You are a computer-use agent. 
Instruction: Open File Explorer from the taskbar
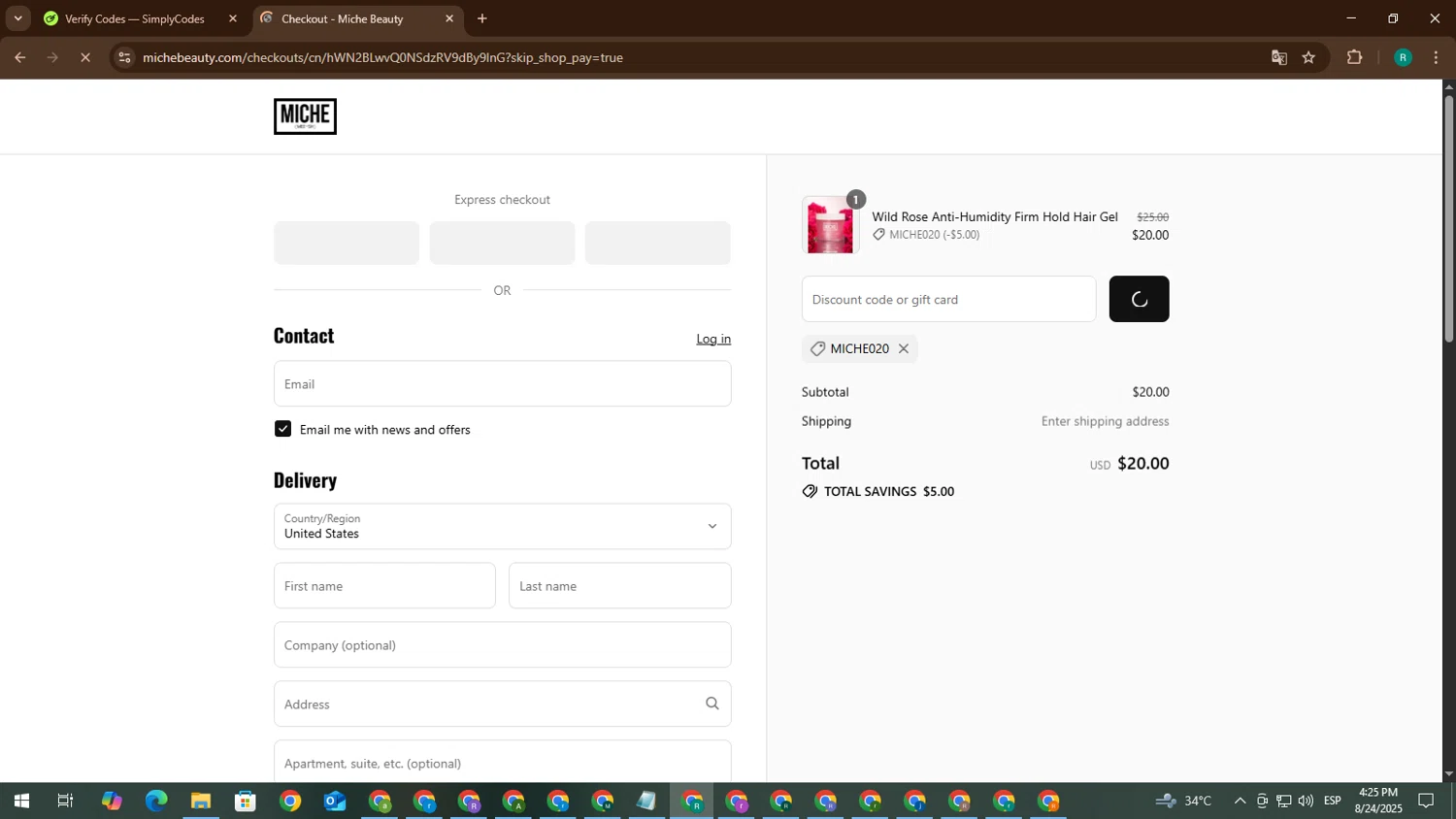point(201,801)
